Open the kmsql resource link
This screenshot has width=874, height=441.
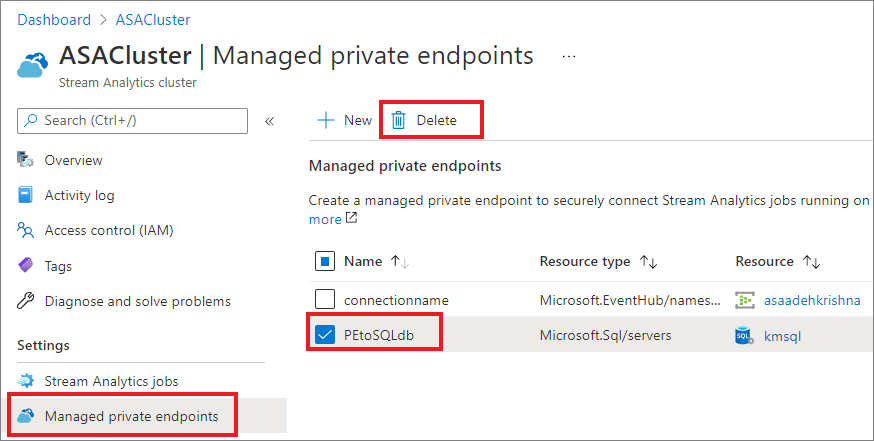[784, 336]
